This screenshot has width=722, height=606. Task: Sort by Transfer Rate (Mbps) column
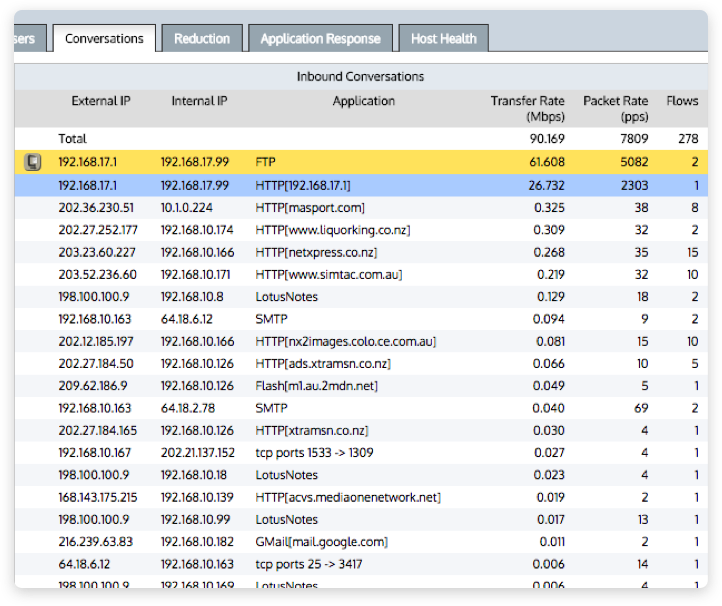click(x=528, y=108)
